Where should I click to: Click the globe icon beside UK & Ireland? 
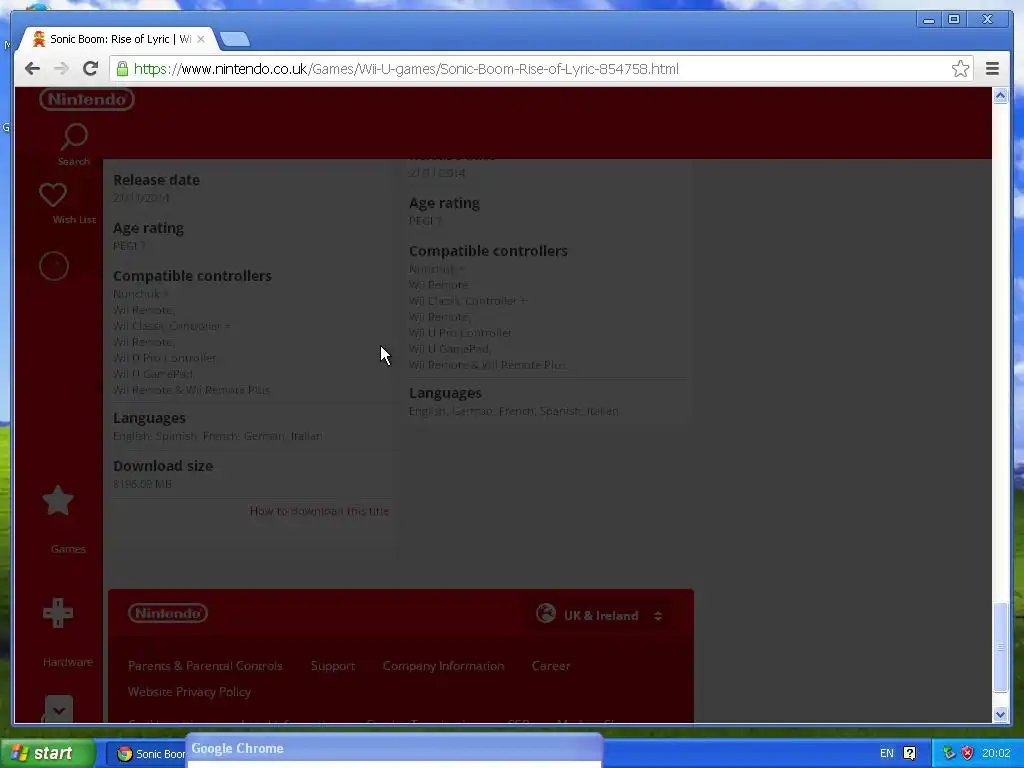tap(546, 613)
